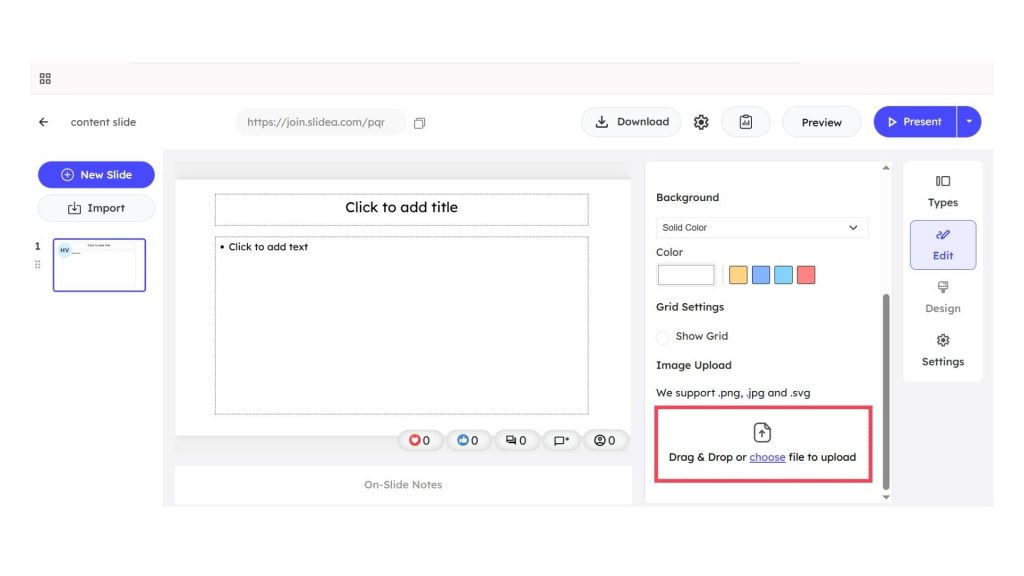Screen dimensions: 1024x576
Task: Open the settings gear in the top bar
Action: [x=701, y=121]
